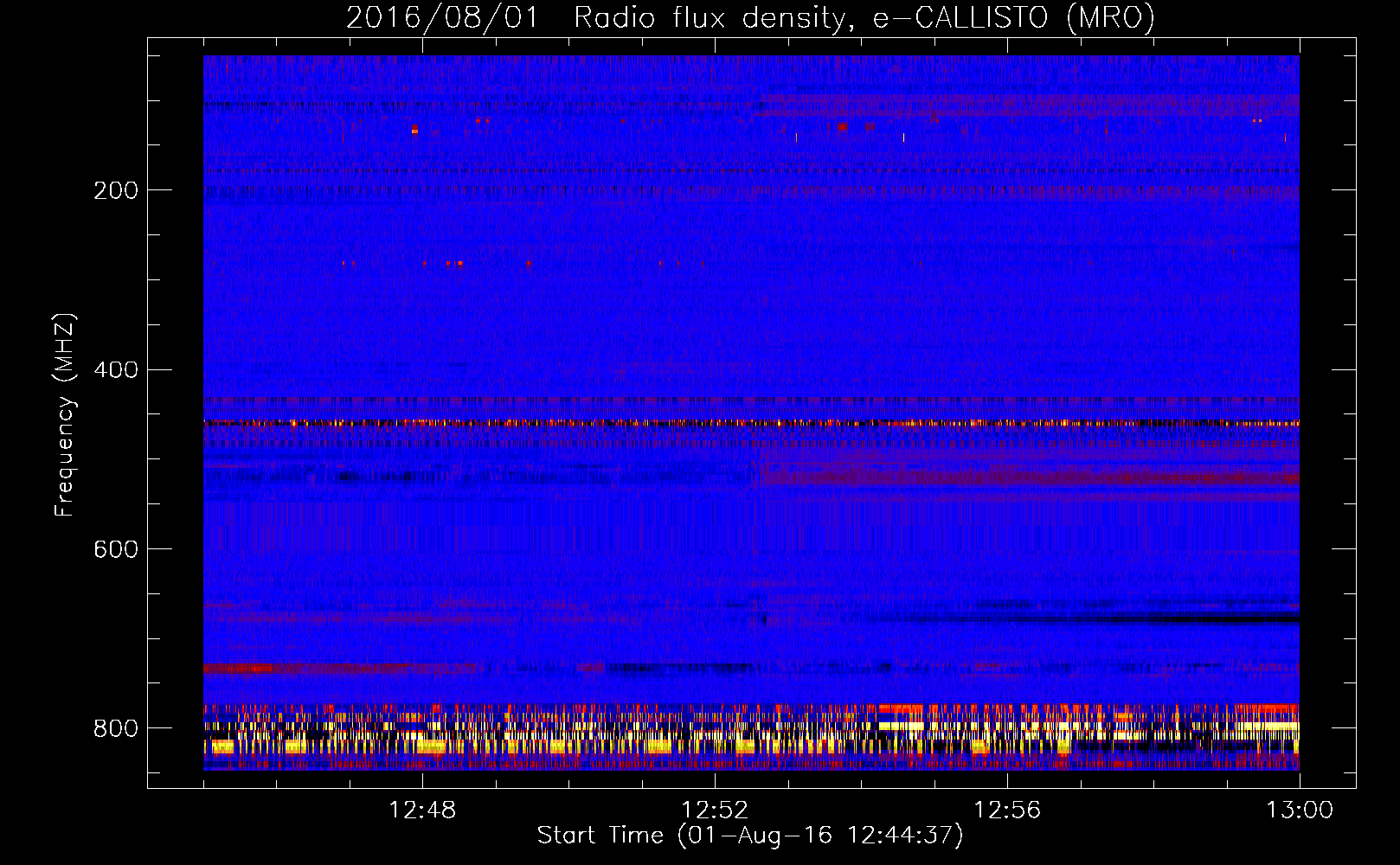Click the 600 frequency tick label
Viewport: 1400px width, 865px height.
tap(116, 550)
